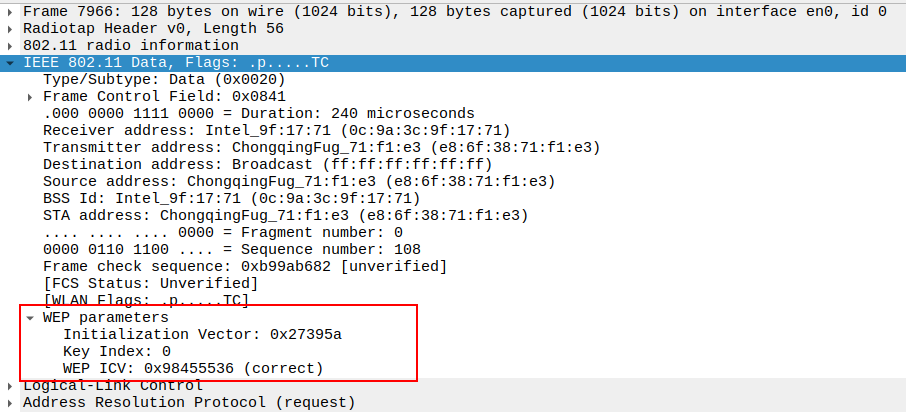Collapse the WEP parameters section

(x=31, y=318)
